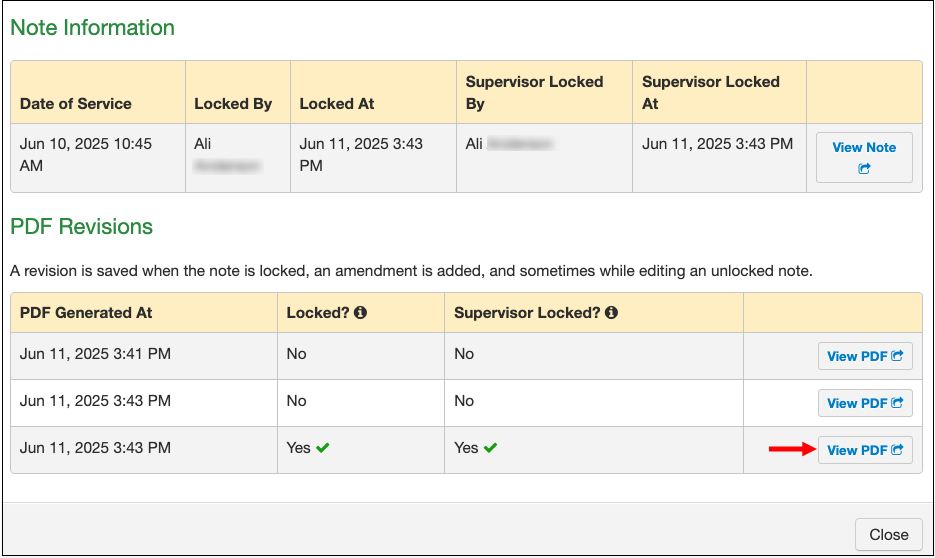The width and height of the screenshot is (935, 558).
Task: Click the Locked At column header
Action: (337, 104)
